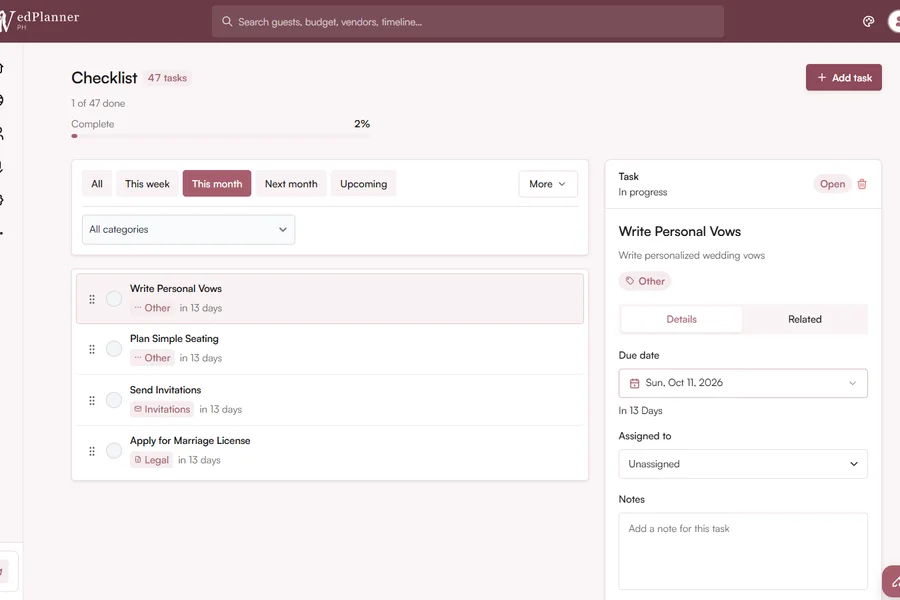Select the Plan Simple Seating task title
The image size is (900, 600).
point(174,339)
